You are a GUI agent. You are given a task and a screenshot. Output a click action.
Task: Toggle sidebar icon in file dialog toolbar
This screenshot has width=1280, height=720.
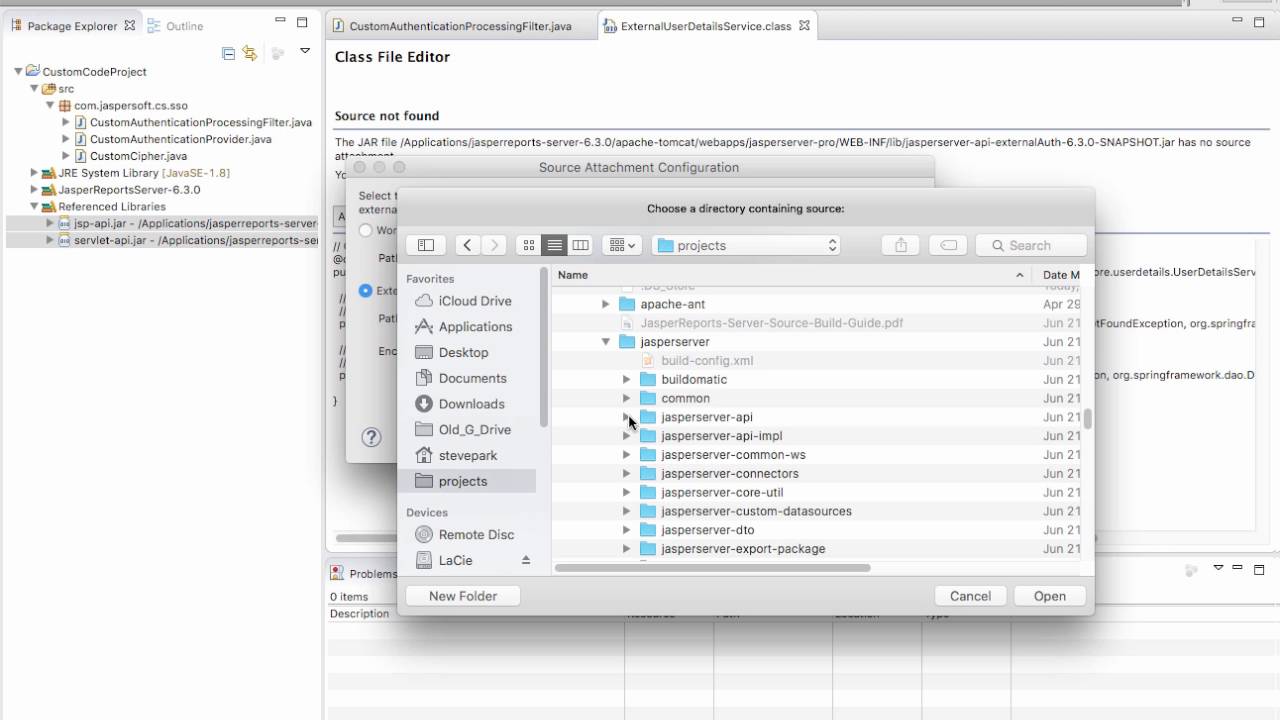coord(426,245)
